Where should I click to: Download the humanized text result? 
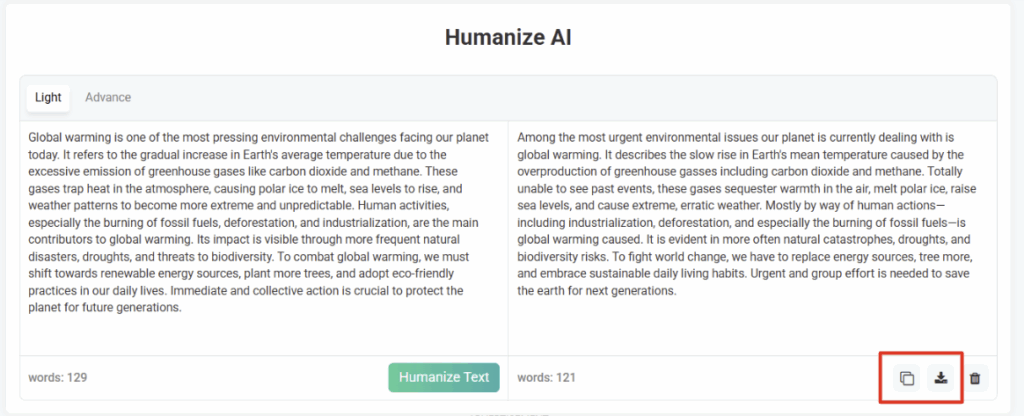[940, 378]
